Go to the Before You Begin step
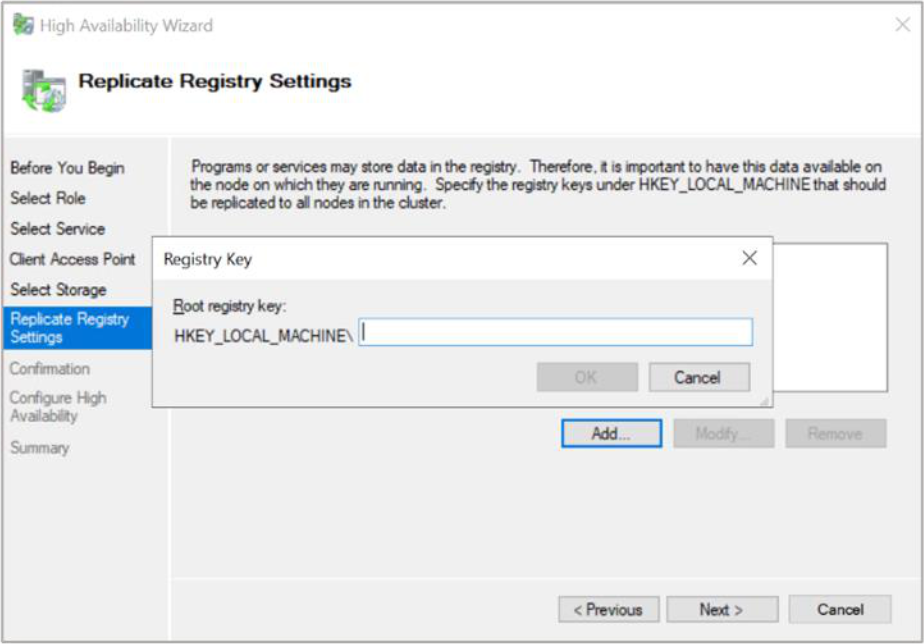 pyautogui.click(x=67, y=168)
